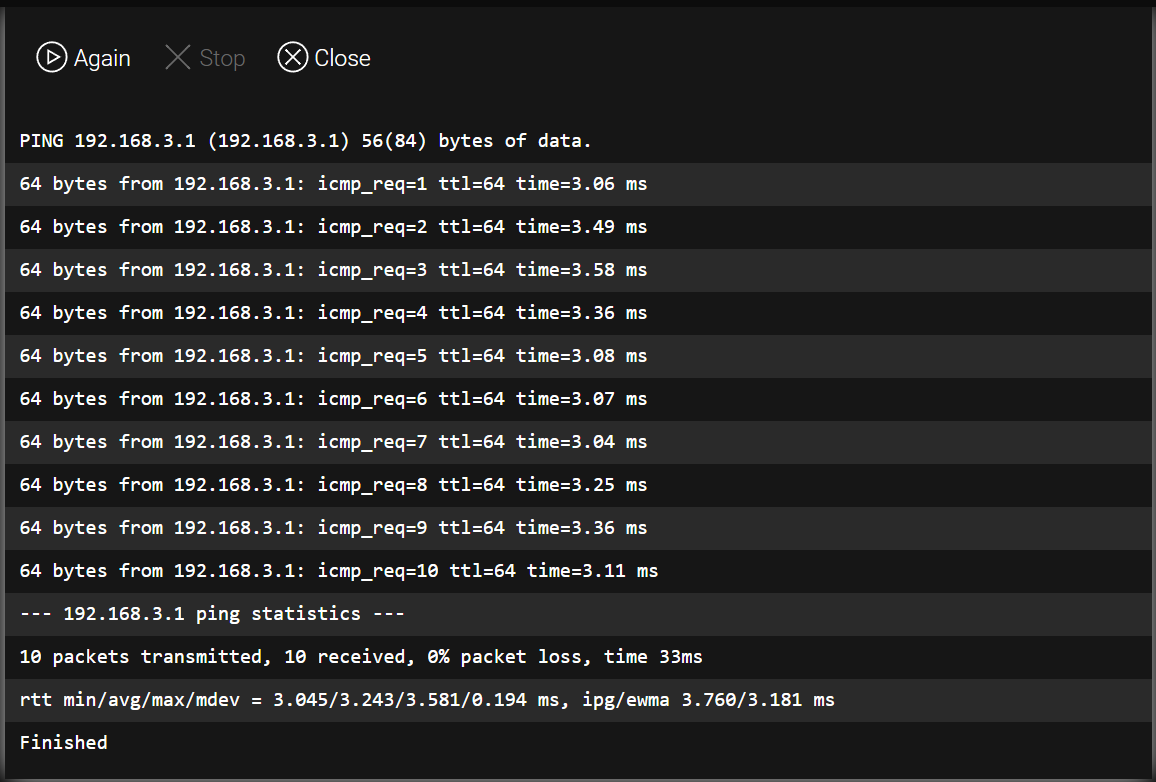Click the X icon beside Stop

[x=178, y=57]
